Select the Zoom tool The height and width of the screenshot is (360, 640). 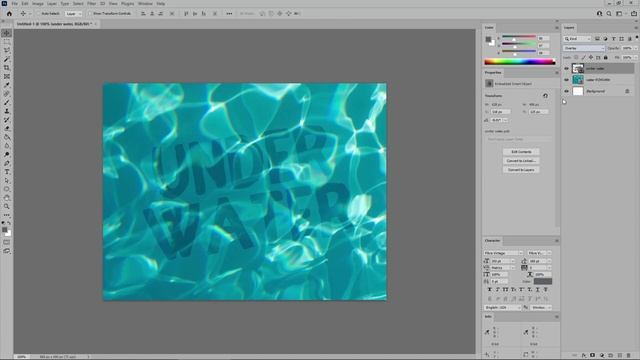pyautogui.click(x=7, y=207)
